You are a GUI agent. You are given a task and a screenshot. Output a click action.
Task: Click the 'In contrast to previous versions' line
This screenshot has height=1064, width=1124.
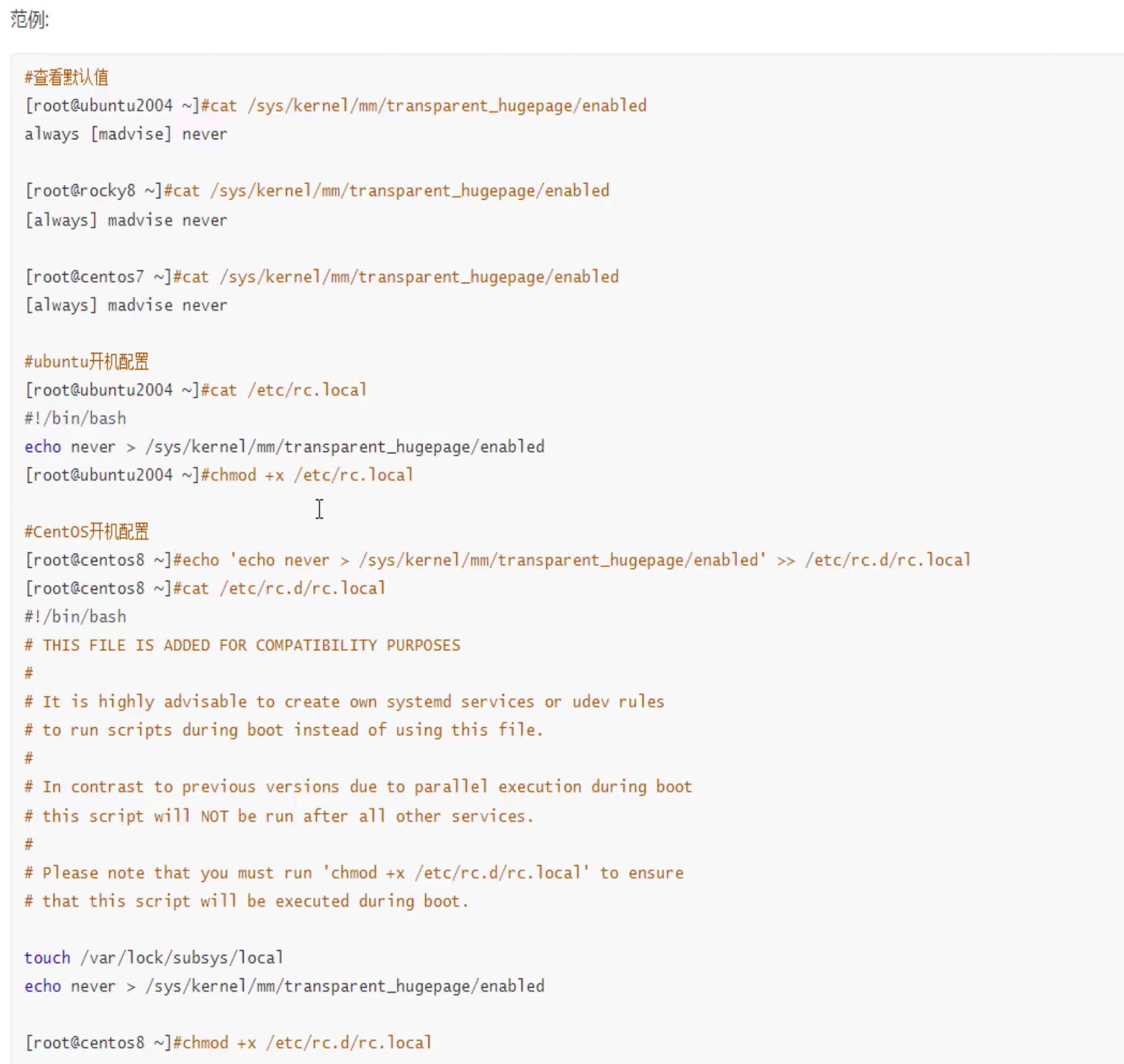tap(358, 786)
